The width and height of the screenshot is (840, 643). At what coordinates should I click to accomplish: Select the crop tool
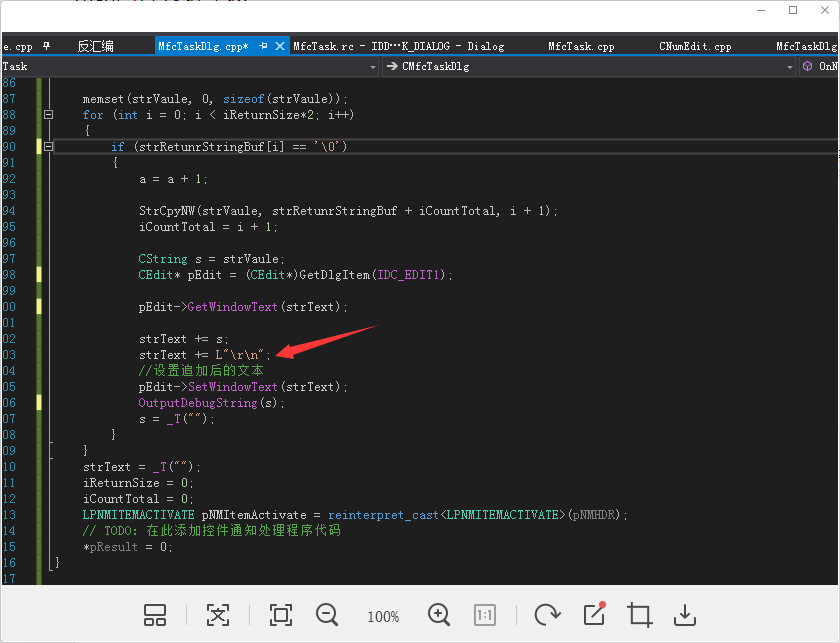click(x=639, y=615)
